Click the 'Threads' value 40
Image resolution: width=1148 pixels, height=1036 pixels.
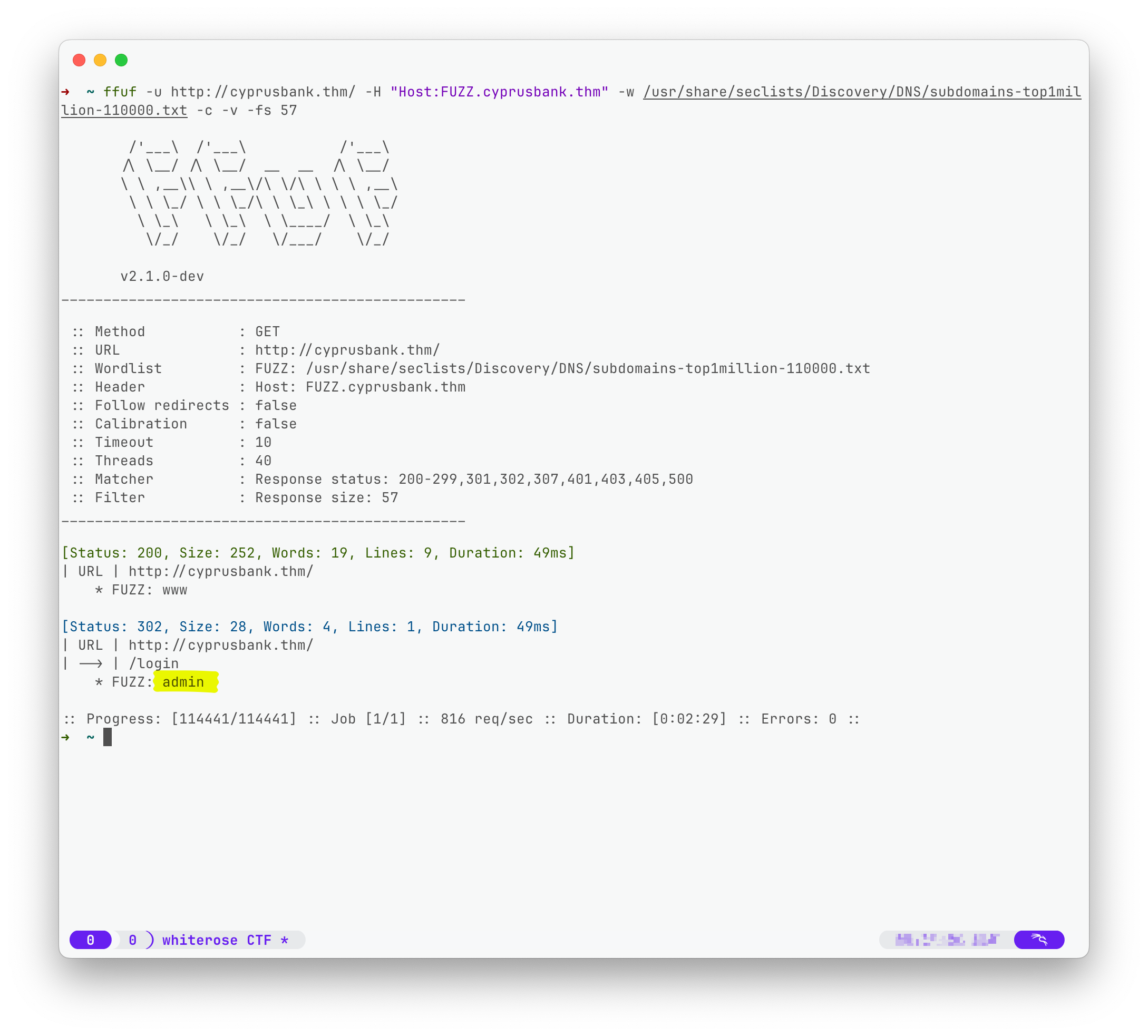point(263,461)
